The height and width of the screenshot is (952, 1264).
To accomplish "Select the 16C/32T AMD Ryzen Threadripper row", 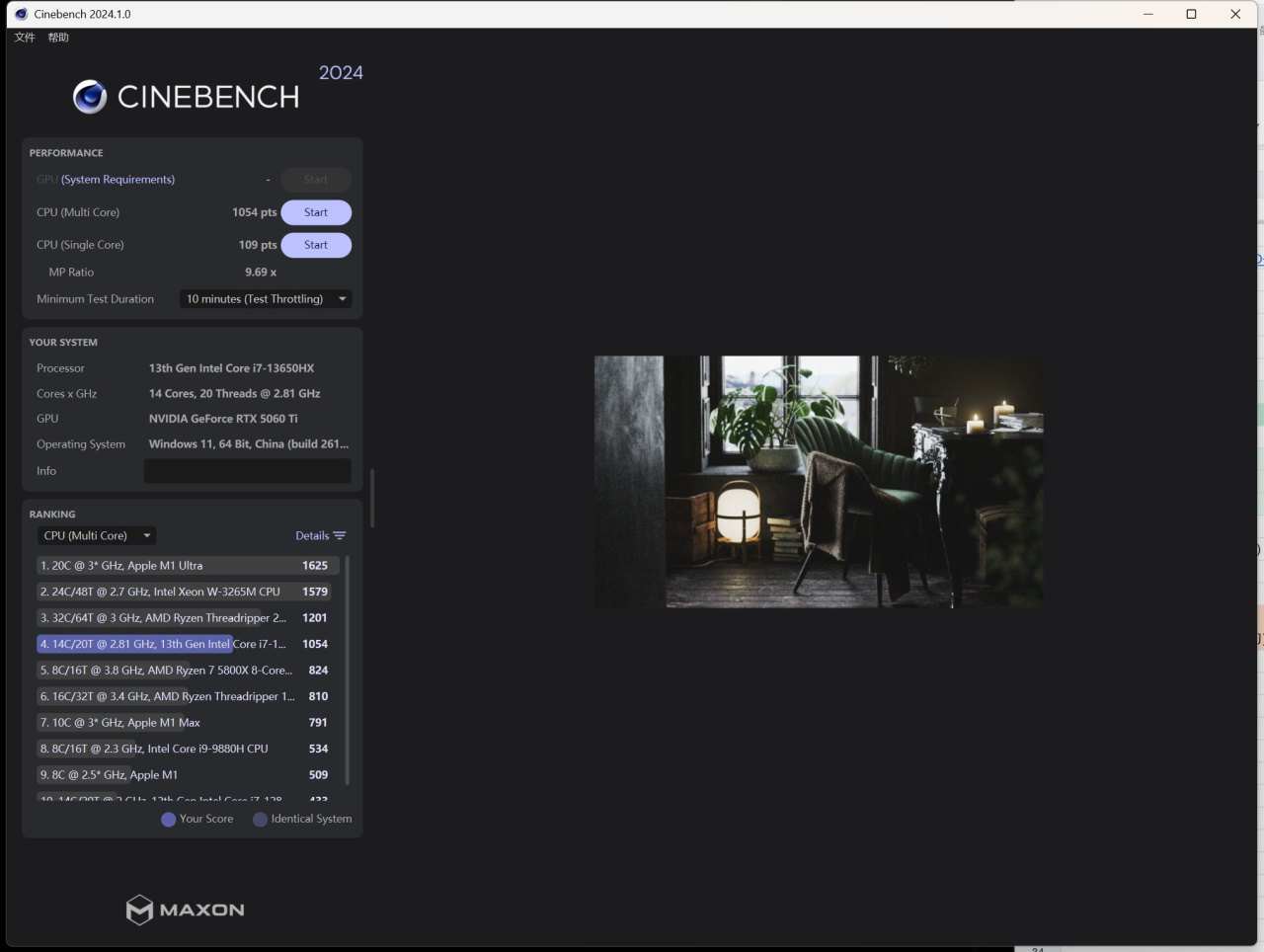I will coord(188,696).
